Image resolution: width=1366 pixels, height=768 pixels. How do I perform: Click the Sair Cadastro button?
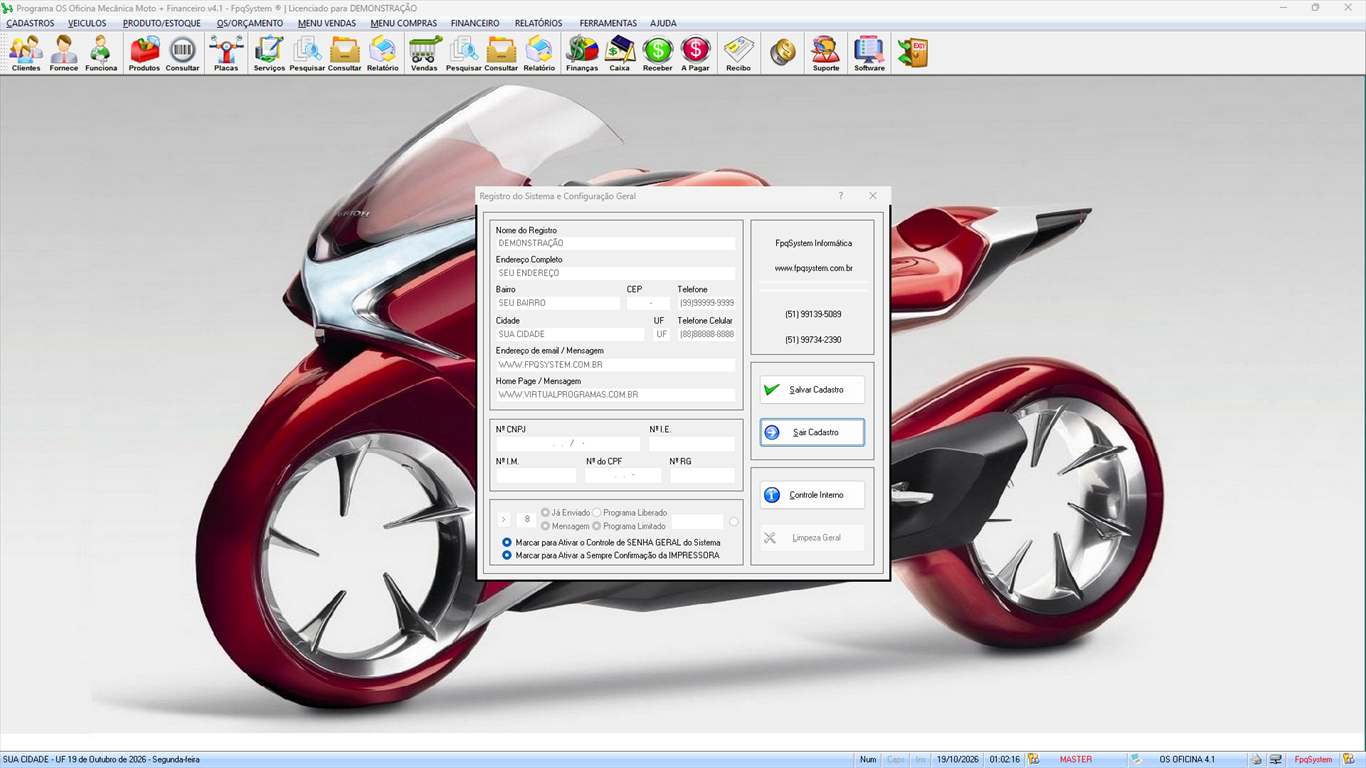[812, 432]
